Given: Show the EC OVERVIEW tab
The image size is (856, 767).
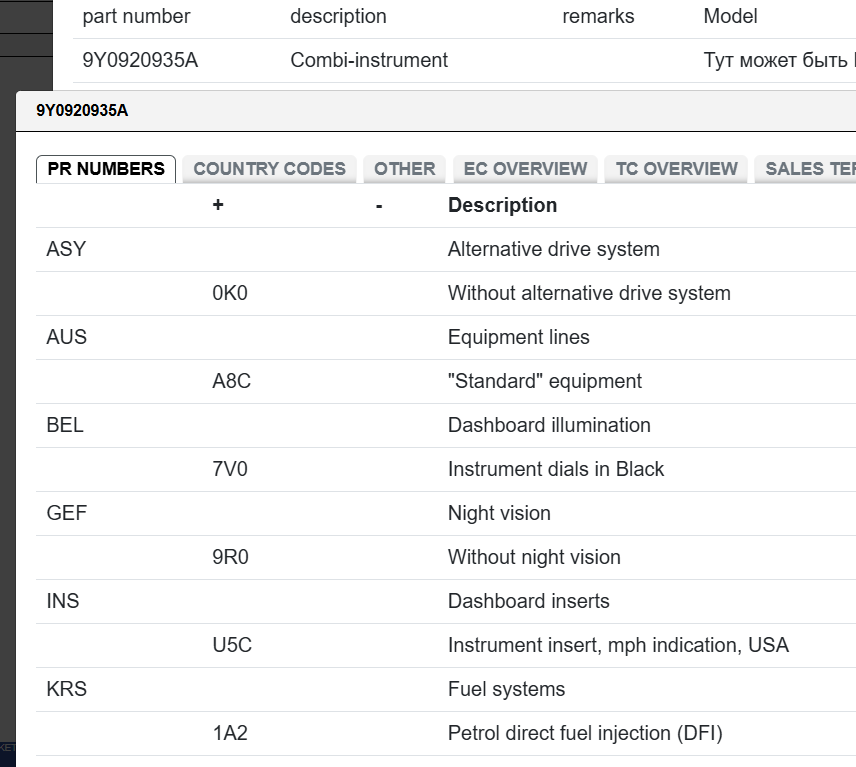Looking at the screenshot, I should click(525, 169).
